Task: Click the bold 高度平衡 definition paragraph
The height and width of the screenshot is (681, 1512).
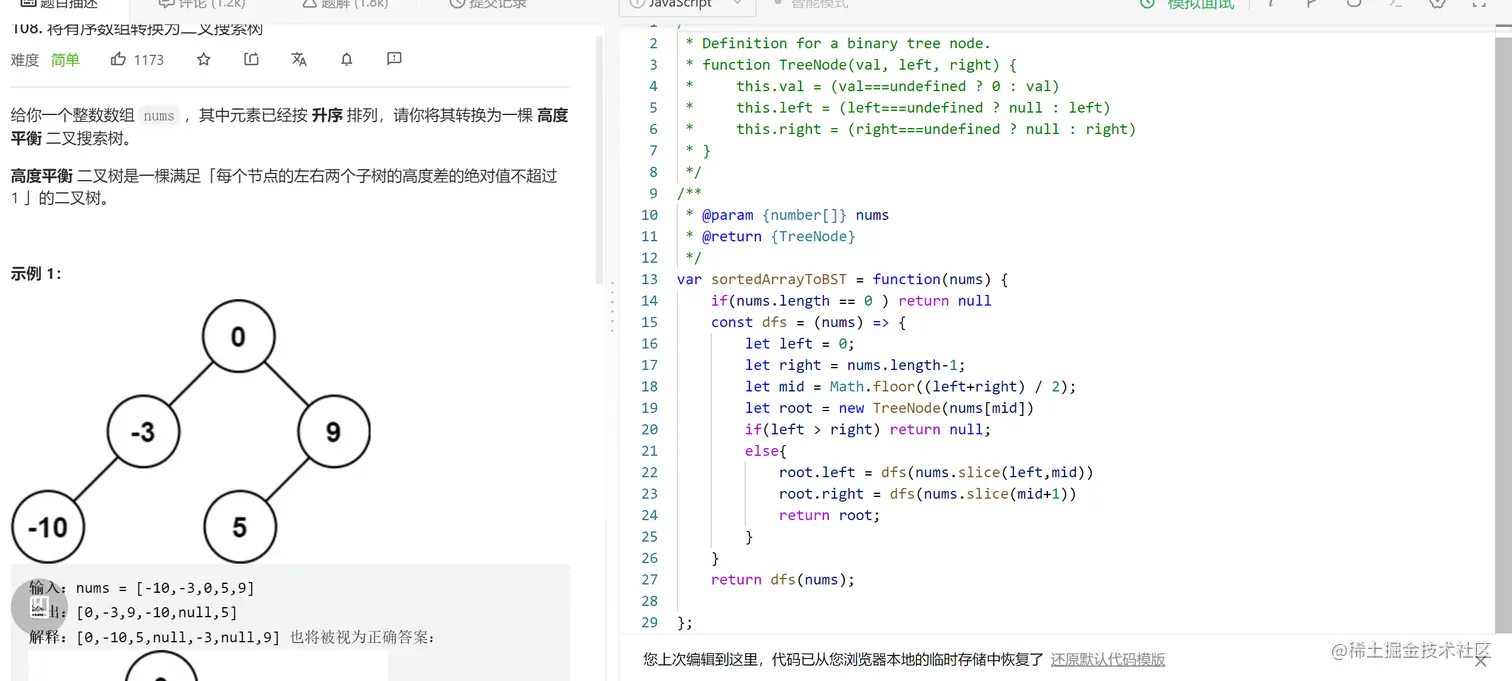Action: (x=284, y=186)
